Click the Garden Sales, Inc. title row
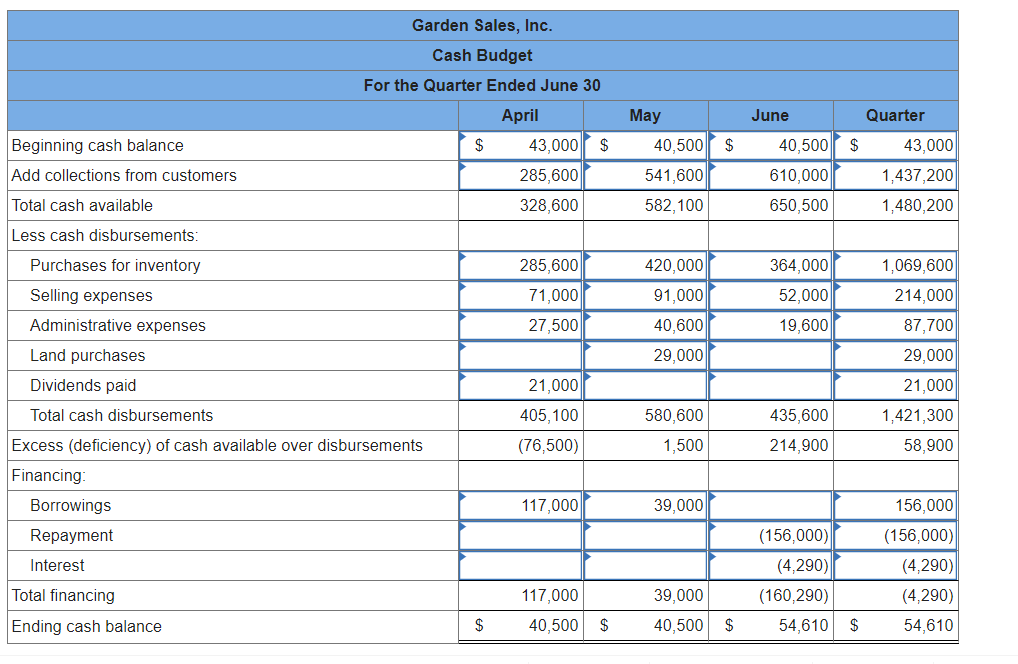Screen dimensions: 1018x664 click(482, 25)
